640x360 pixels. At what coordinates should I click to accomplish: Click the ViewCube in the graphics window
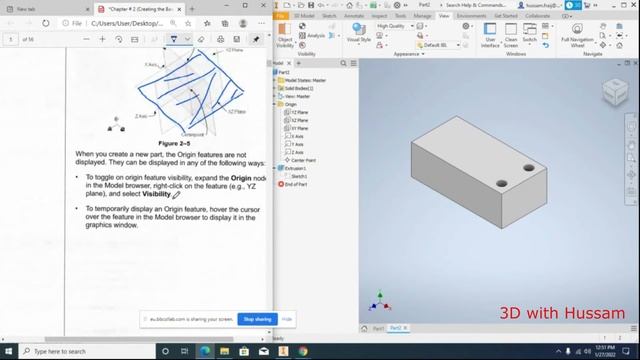(616, 92)
